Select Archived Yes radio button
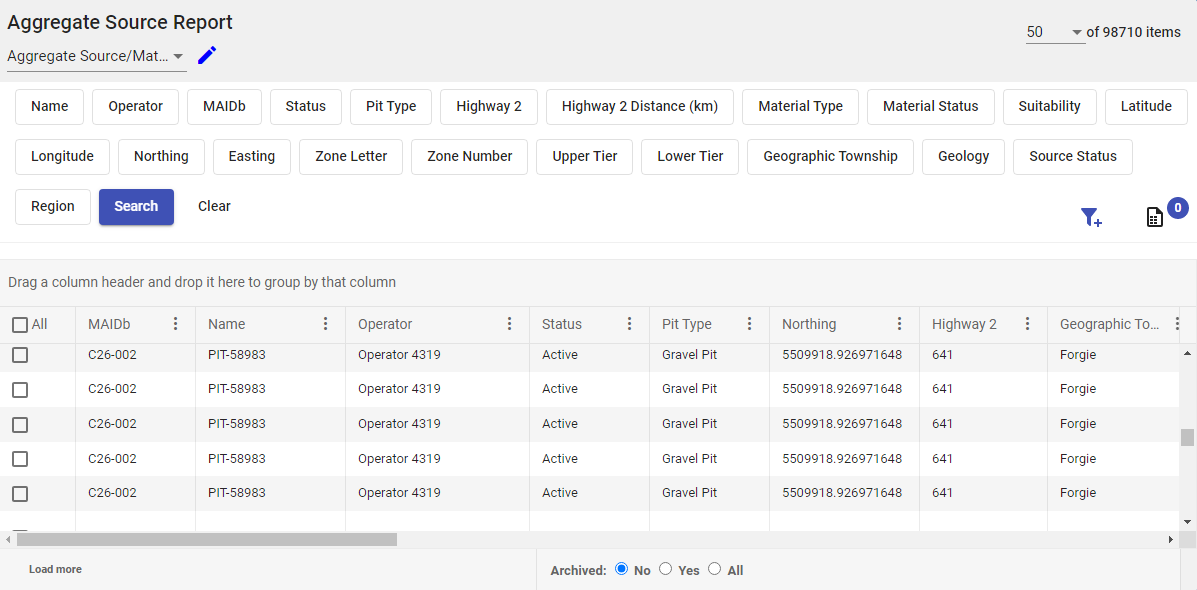Image resolution: width=1197 pixels, height=590 pixels. [x=666, y=569]
